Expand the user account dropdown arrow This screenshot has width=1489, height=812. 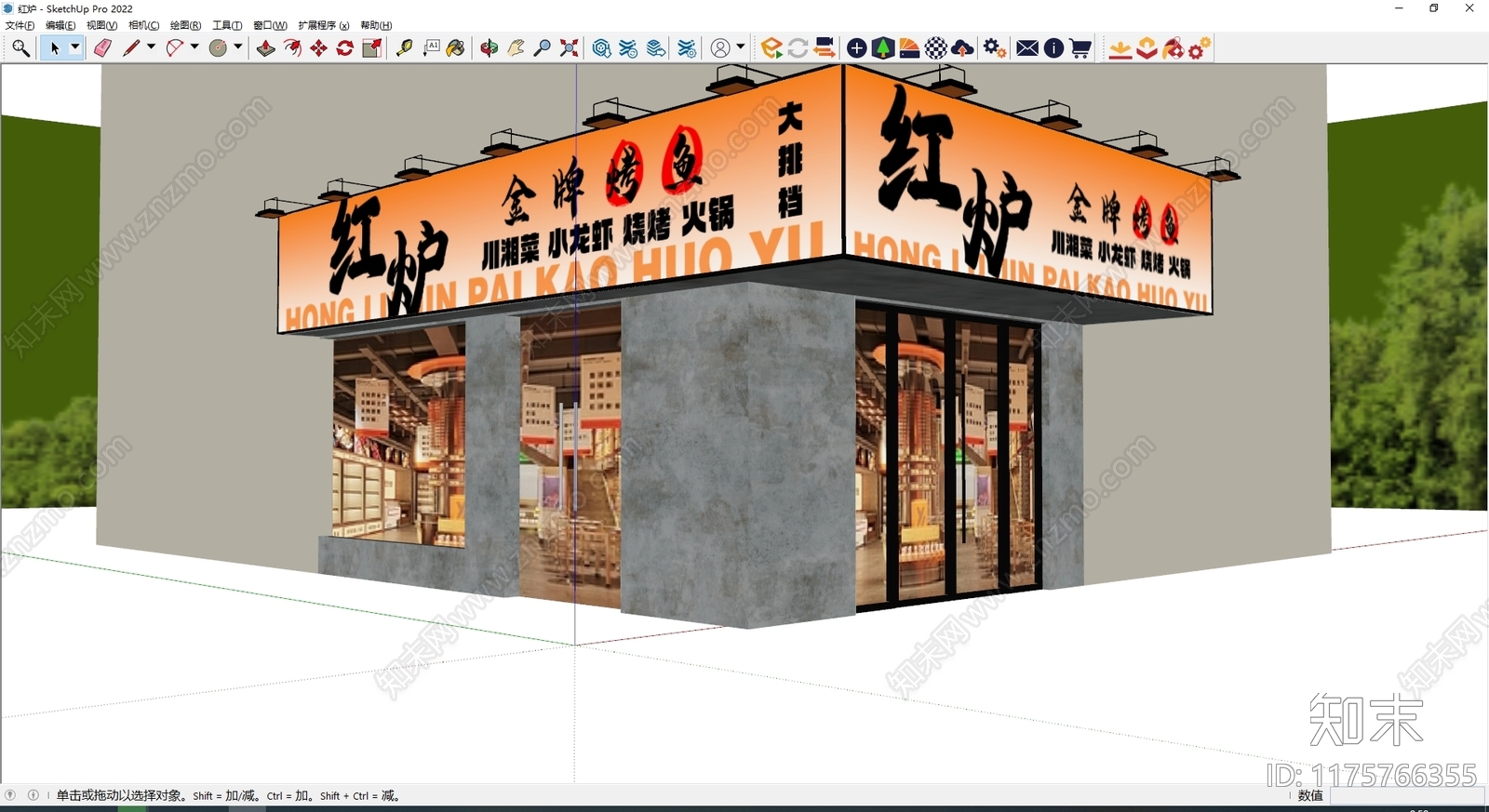pos(741,47)
